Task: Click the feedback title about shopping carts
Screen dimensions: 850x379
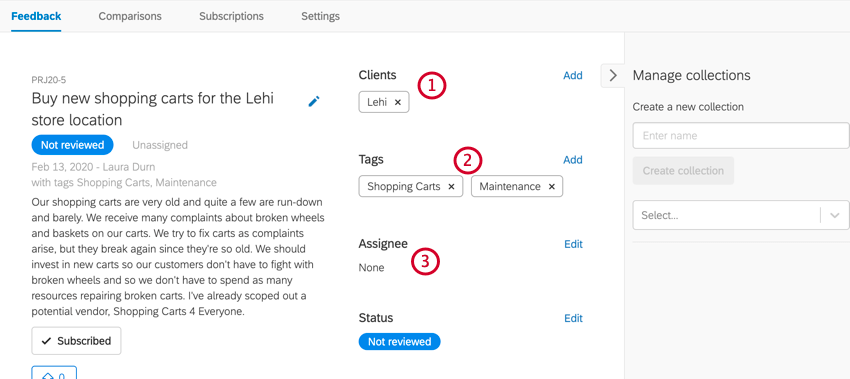Action: pyautogui.click(x=153, y=109)
